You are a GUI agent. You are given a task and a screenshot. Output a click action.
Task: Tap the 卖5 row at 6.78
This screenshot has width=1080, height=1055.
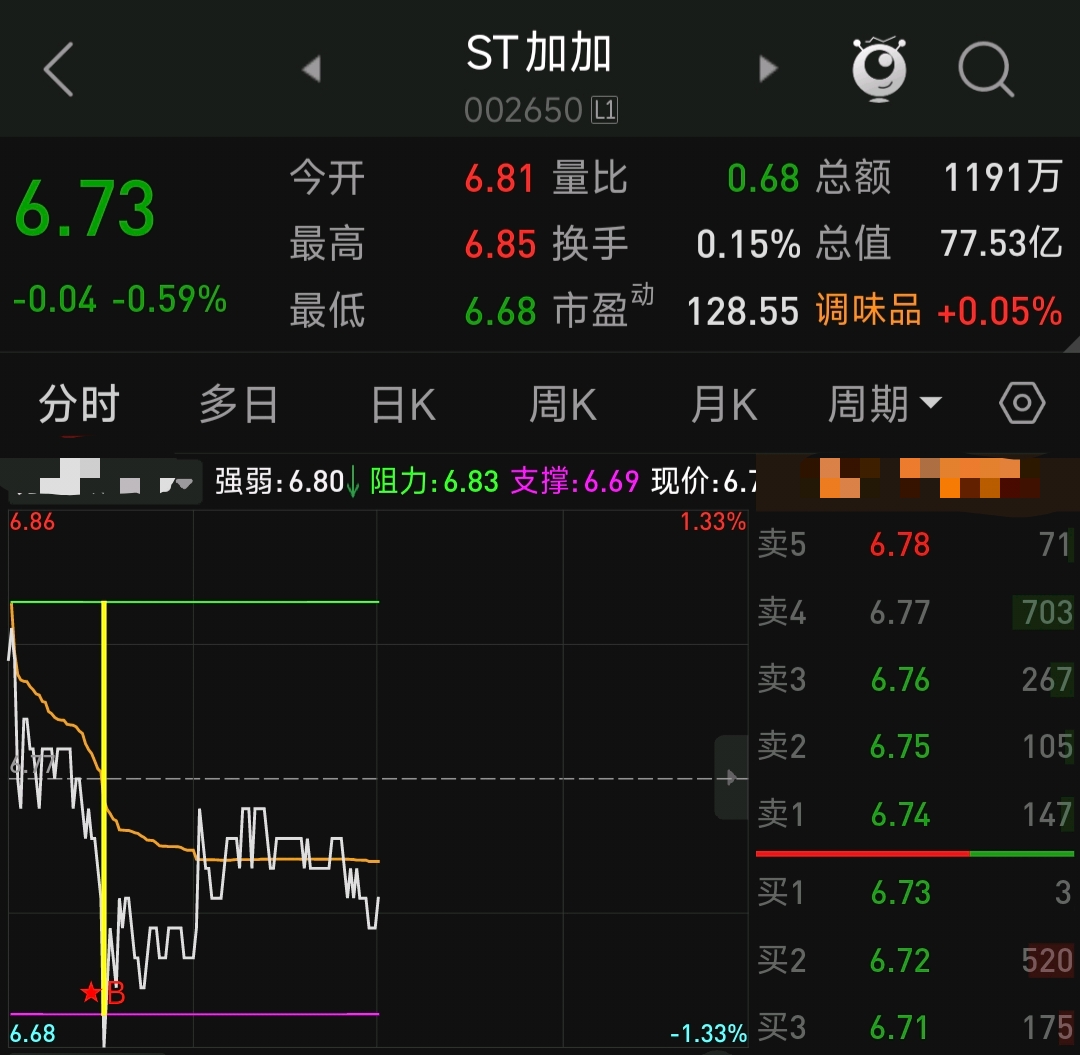(915, 544)
